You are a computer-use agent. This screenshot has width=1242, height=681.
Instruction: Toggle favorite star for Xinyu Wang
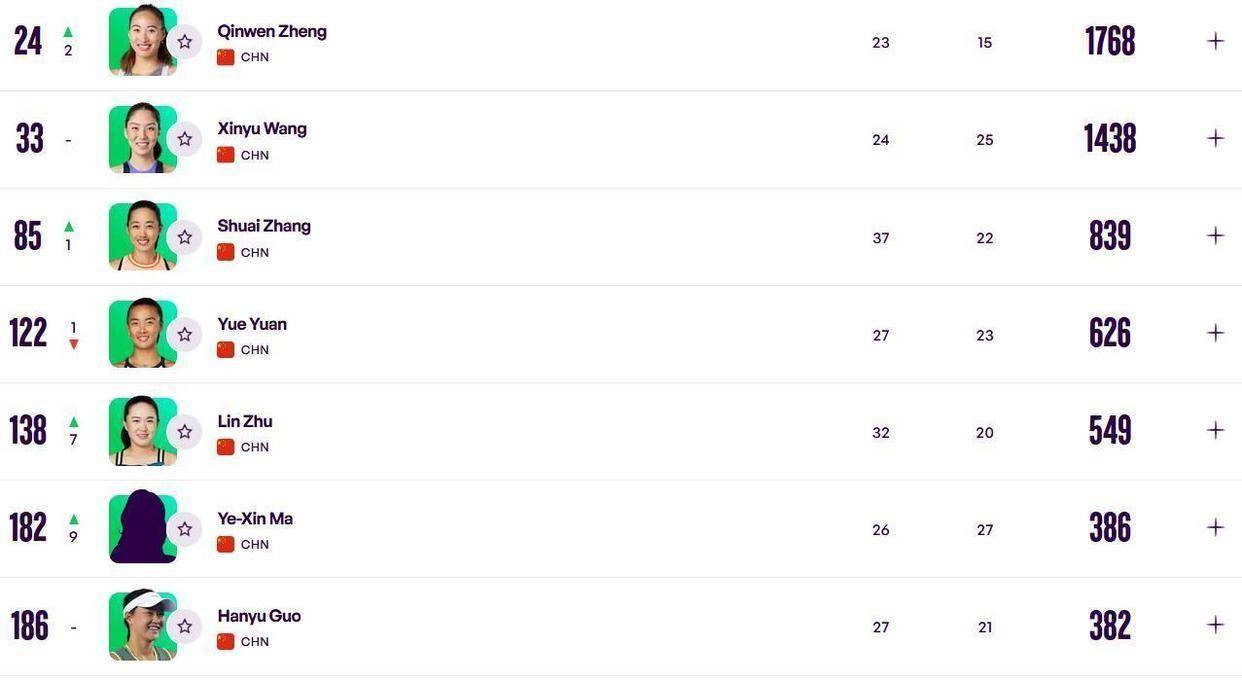(185, 139)
